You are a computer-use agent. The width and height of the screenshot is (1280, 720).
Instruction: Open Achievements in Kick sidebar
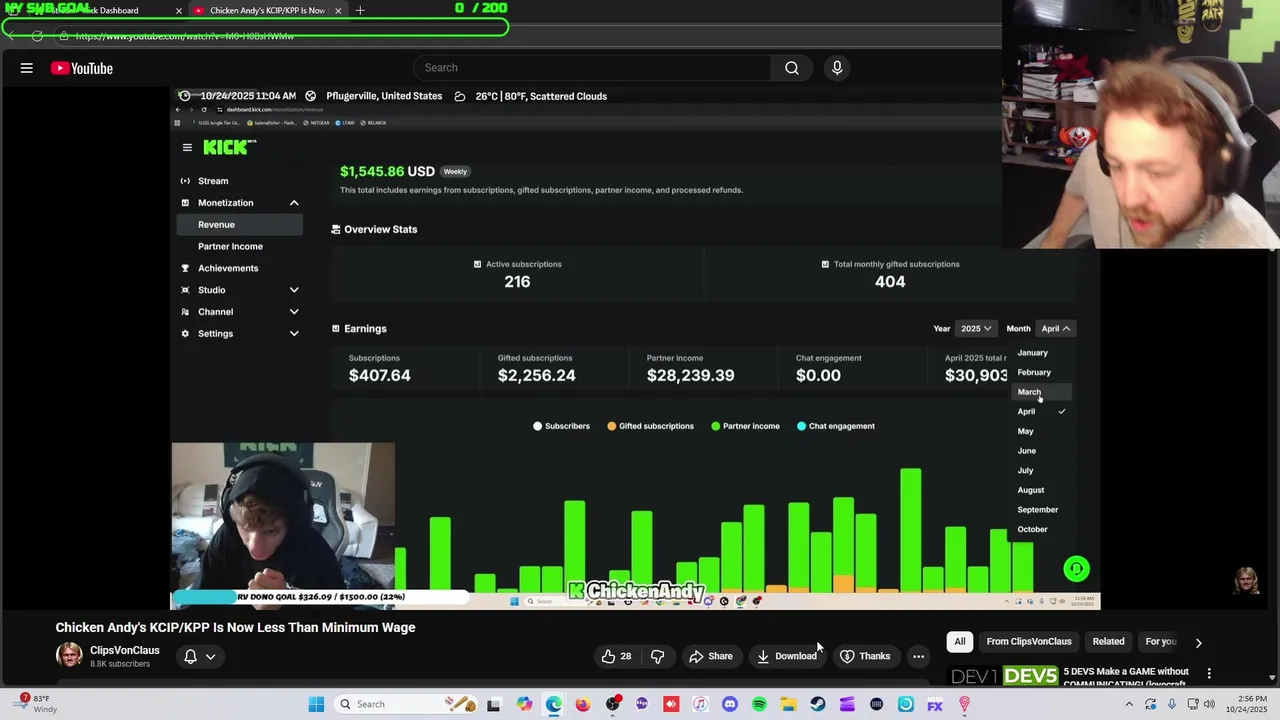tap(228, 268)
